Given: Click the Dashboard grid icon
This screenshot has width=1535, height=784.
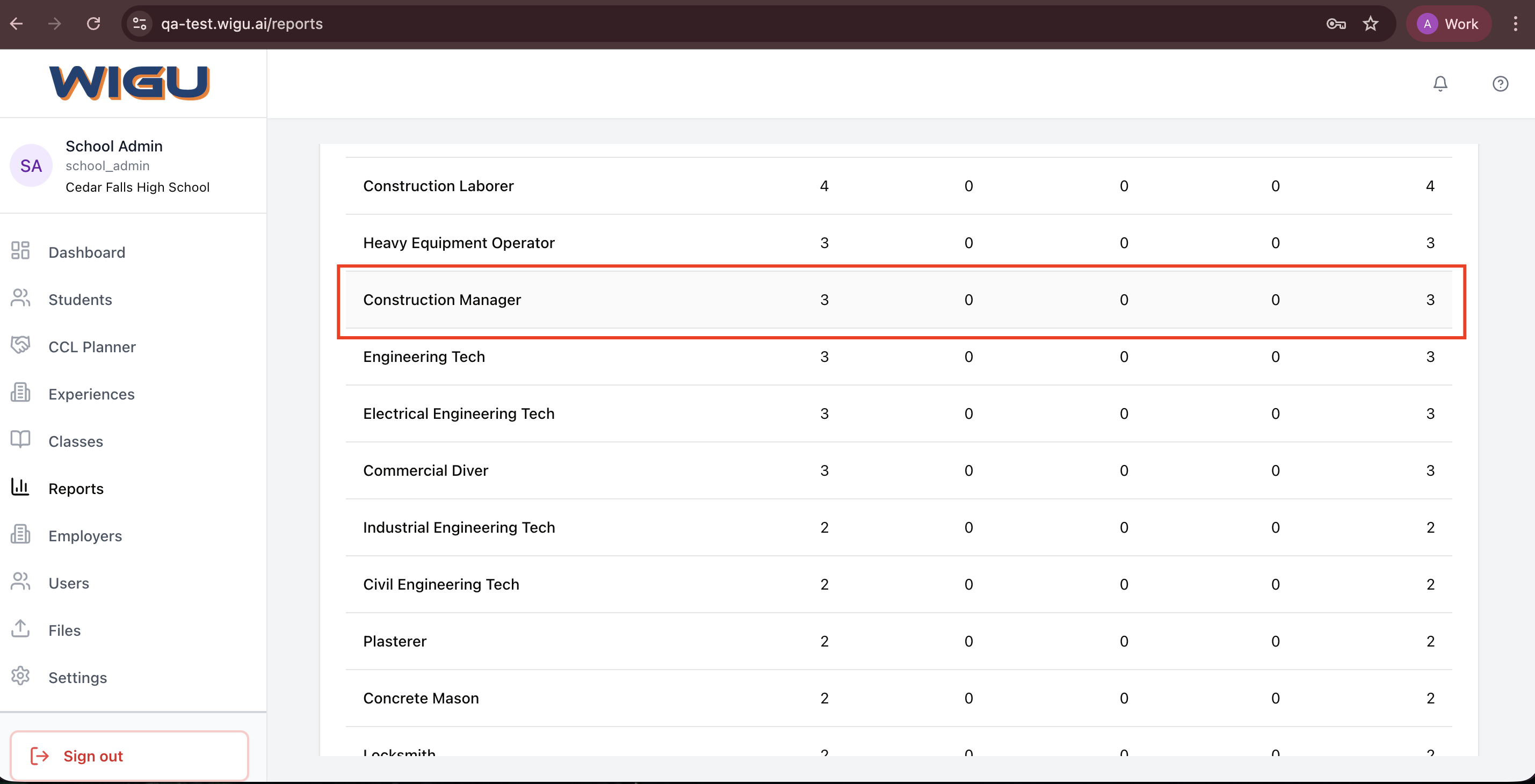Looking at the screenshot, I should 20,251.
